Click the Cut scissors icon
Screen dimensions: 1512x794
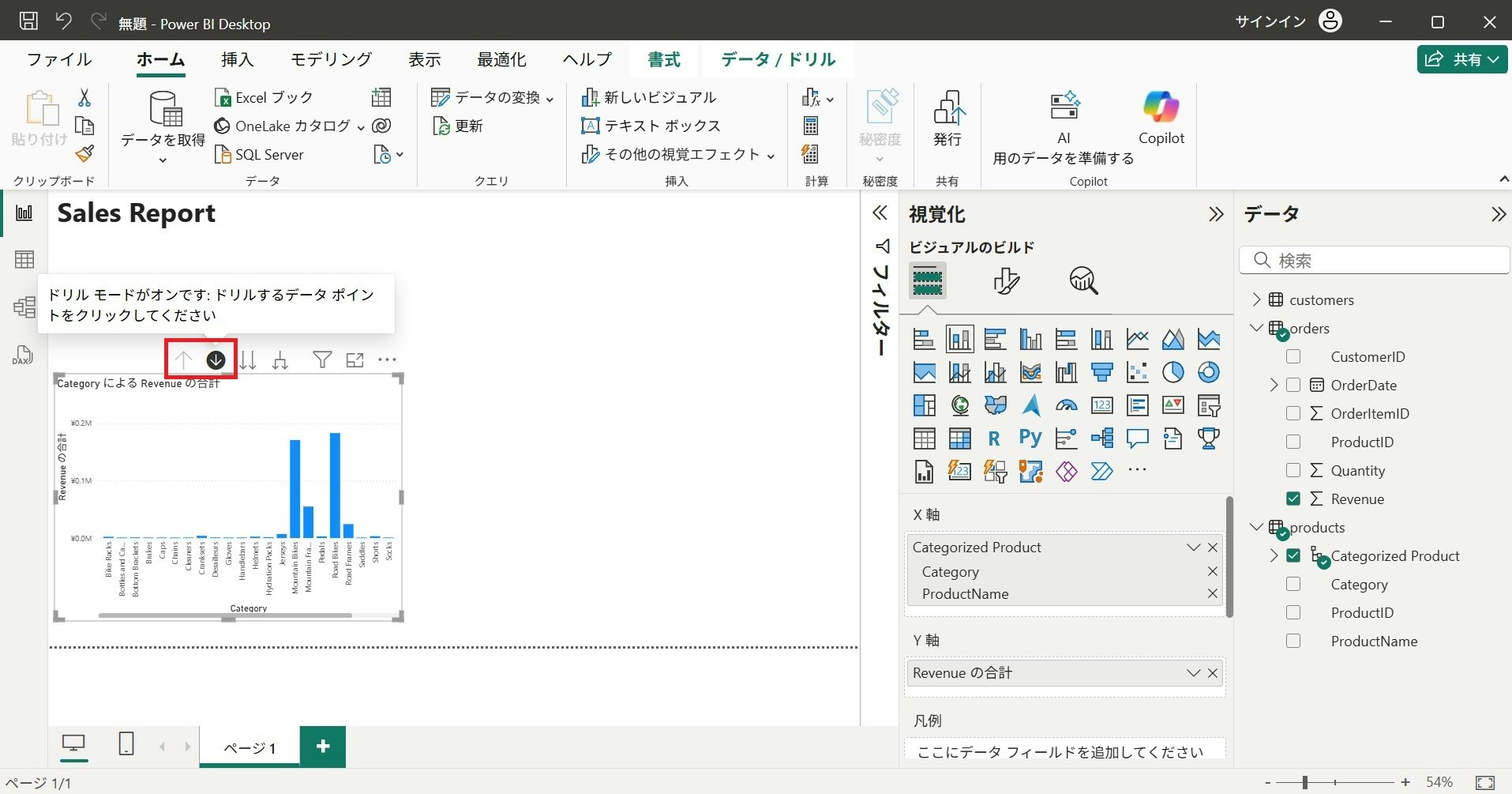(84, 97)
